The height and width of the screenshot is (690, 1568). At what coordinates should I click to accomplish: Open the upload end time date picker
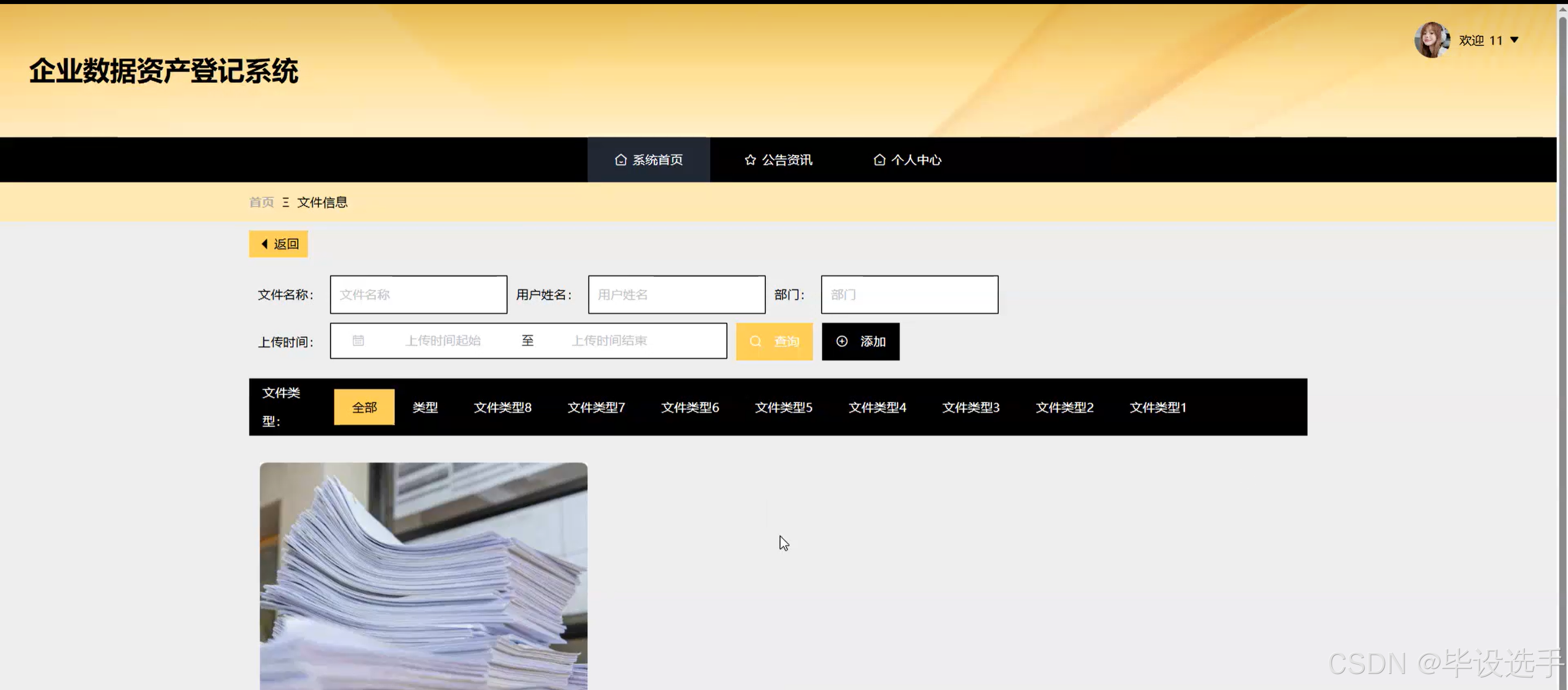point(611,341)
